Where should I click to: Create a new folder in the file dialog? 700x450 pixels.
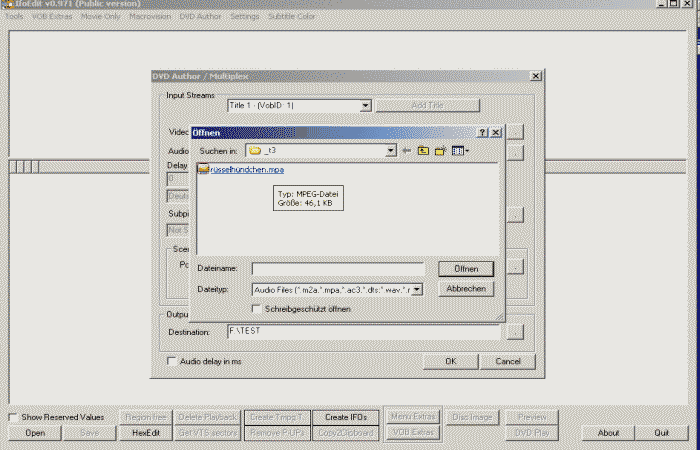439,151
